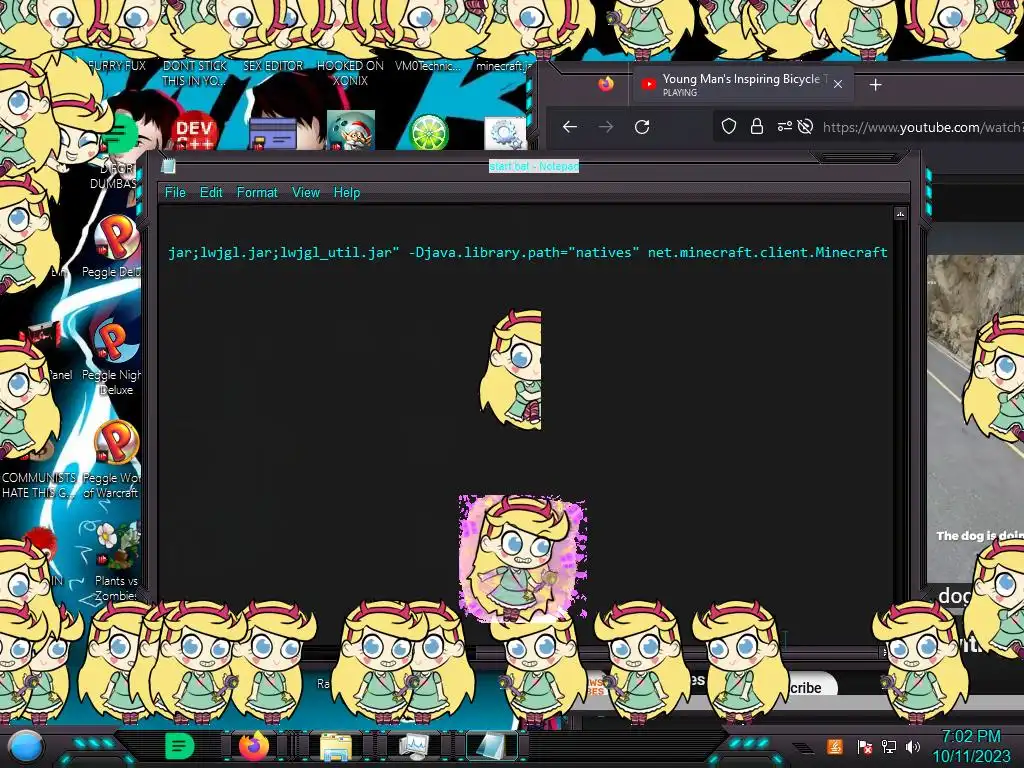
Task: Click the VM0Technic desktop label
Action: coord(428,66)
